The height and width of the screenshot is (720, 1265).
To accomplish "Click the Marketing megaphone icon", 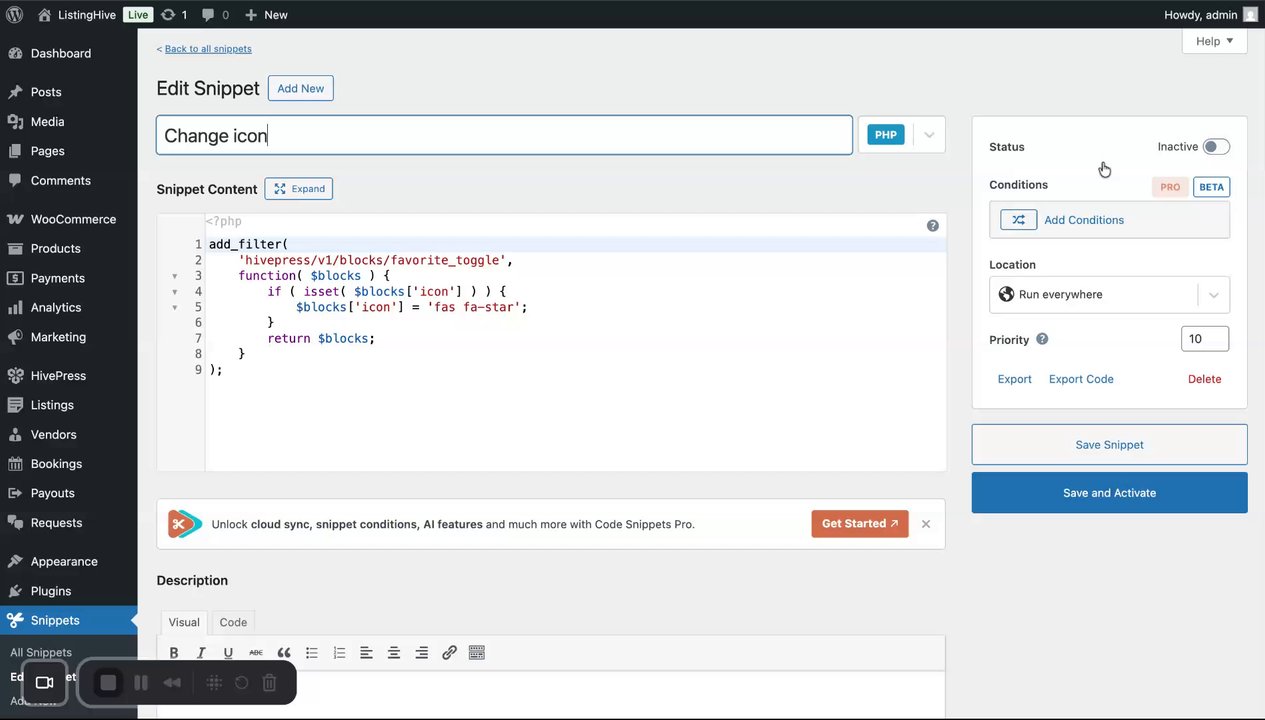I will 15,337.
